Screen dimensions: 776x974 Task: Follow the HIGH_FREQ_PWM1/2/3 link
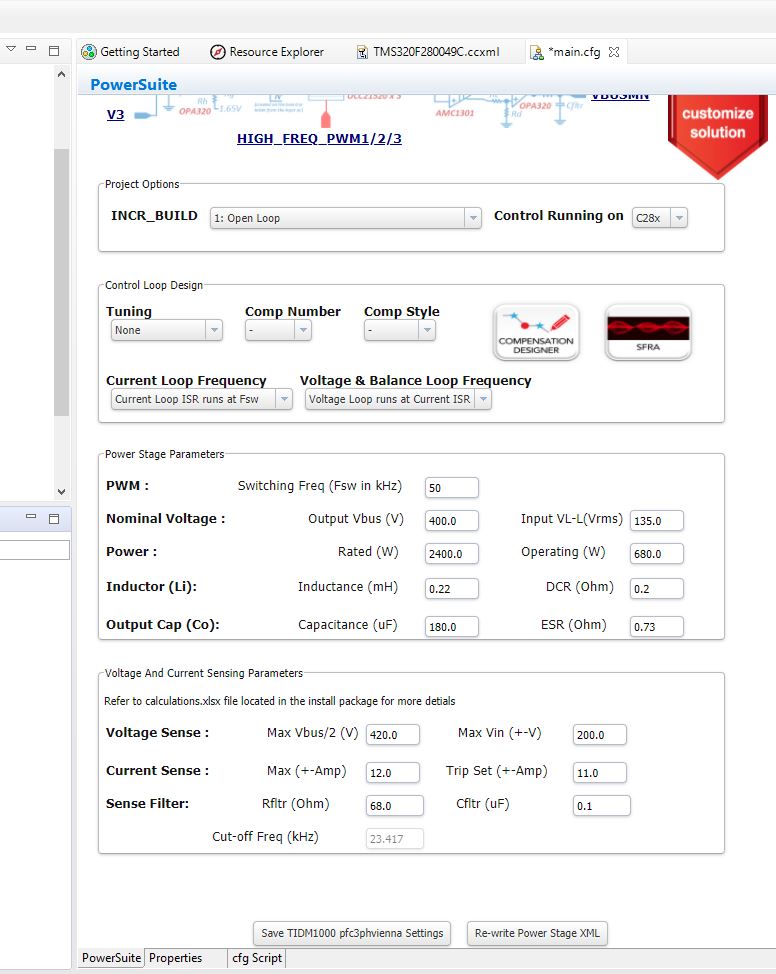tap(319, 139)
